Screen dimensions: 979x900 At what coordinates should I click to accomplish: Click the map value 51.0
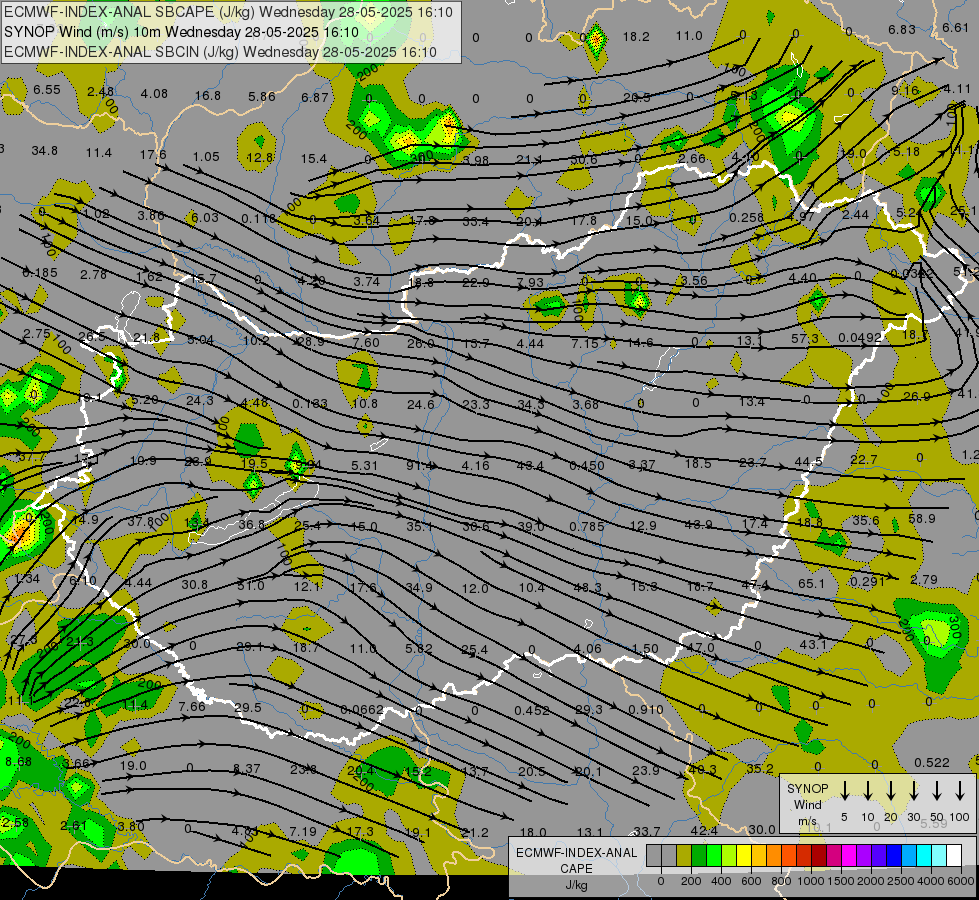[x=250, y=585]
